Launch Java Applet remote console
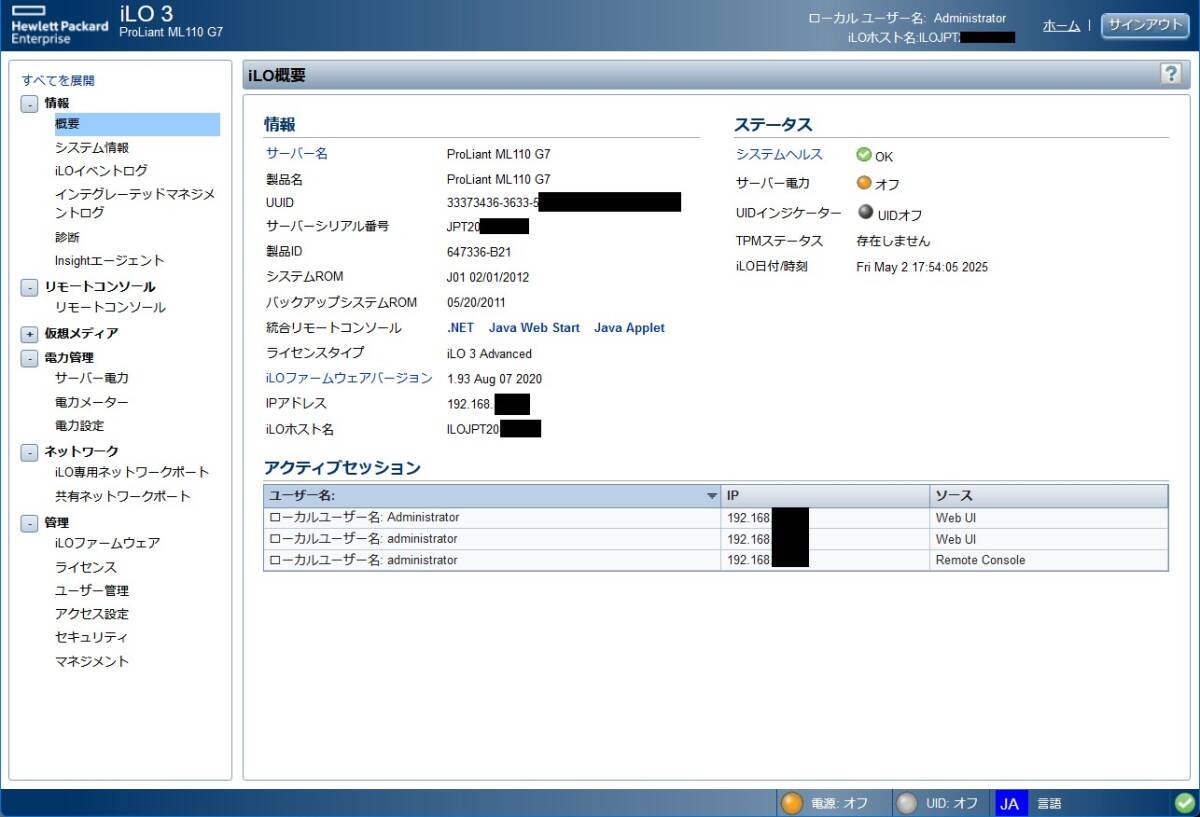 629,328
